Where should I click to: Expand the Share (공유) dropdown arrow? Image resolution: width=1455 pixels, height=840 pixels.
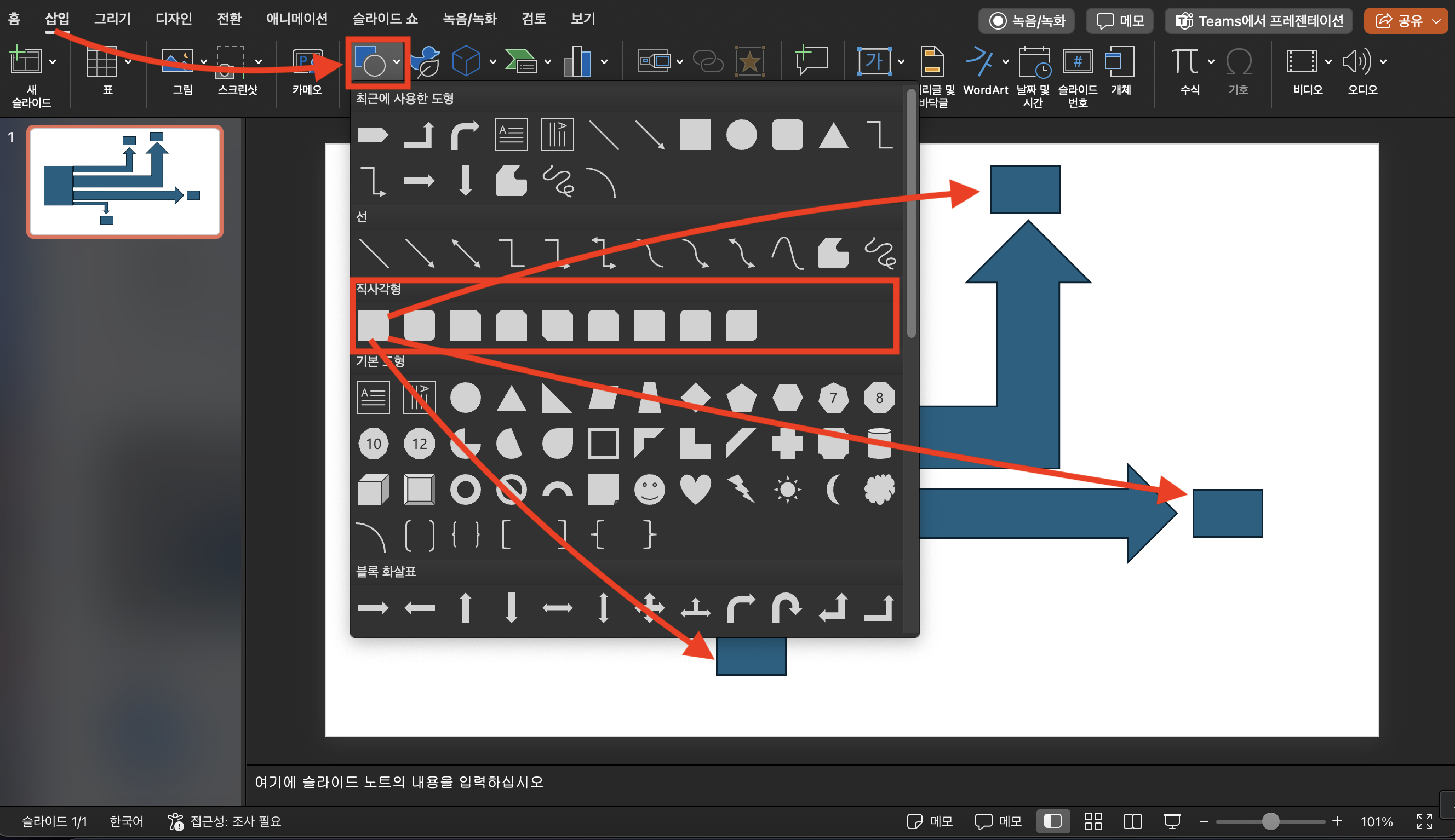click(x=1436, y=21)
